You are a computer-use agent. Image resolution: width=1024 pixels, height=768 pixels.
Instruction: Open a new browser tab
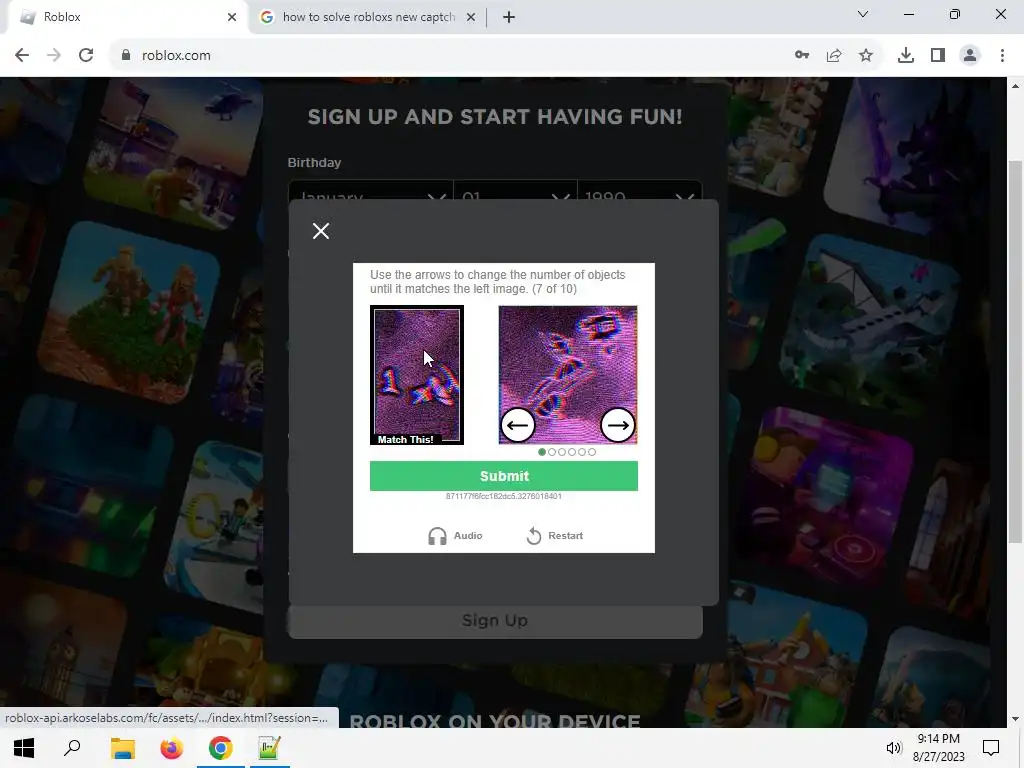coord(509,17)
